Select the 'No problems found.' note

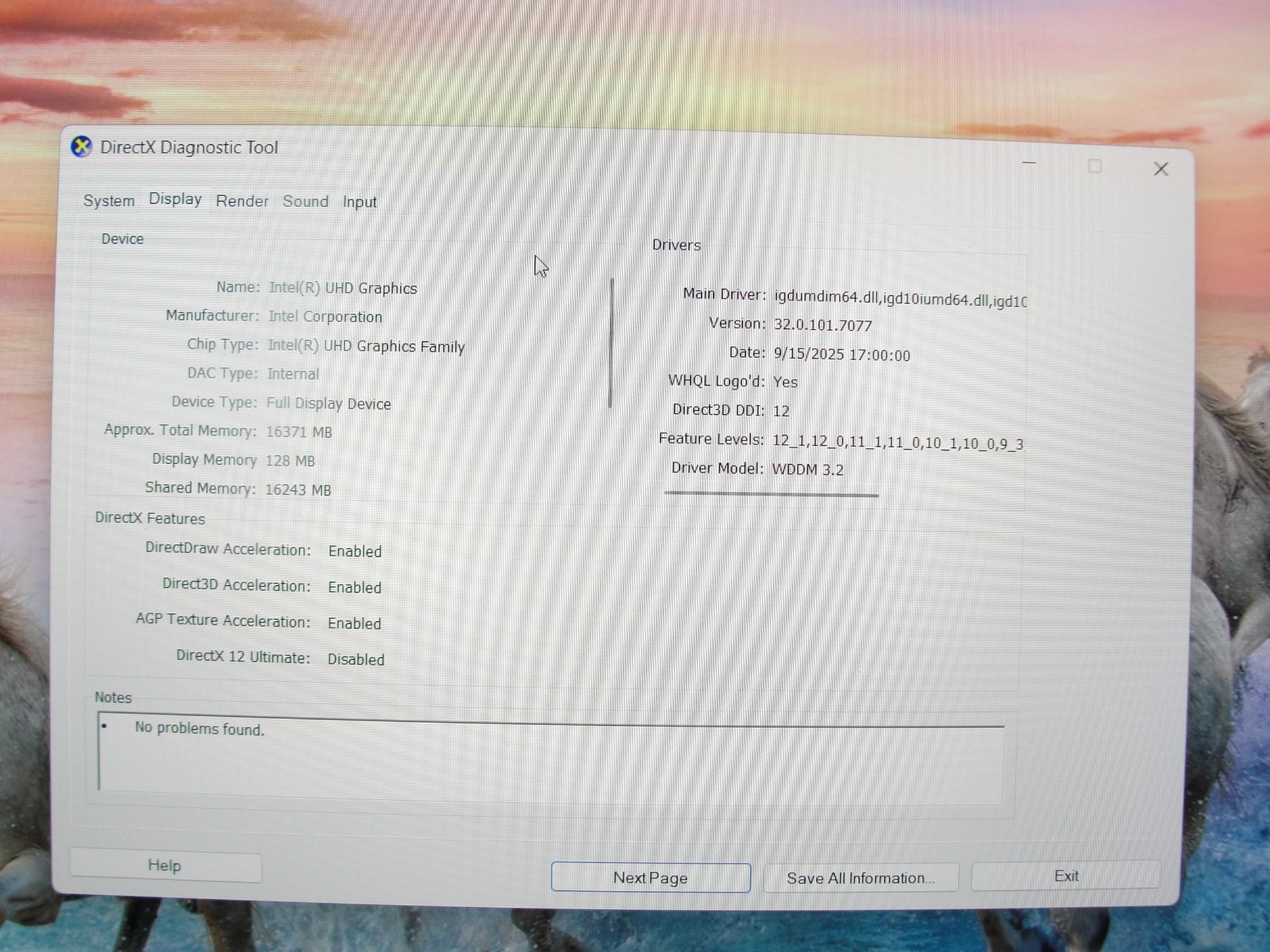(199, 728)
